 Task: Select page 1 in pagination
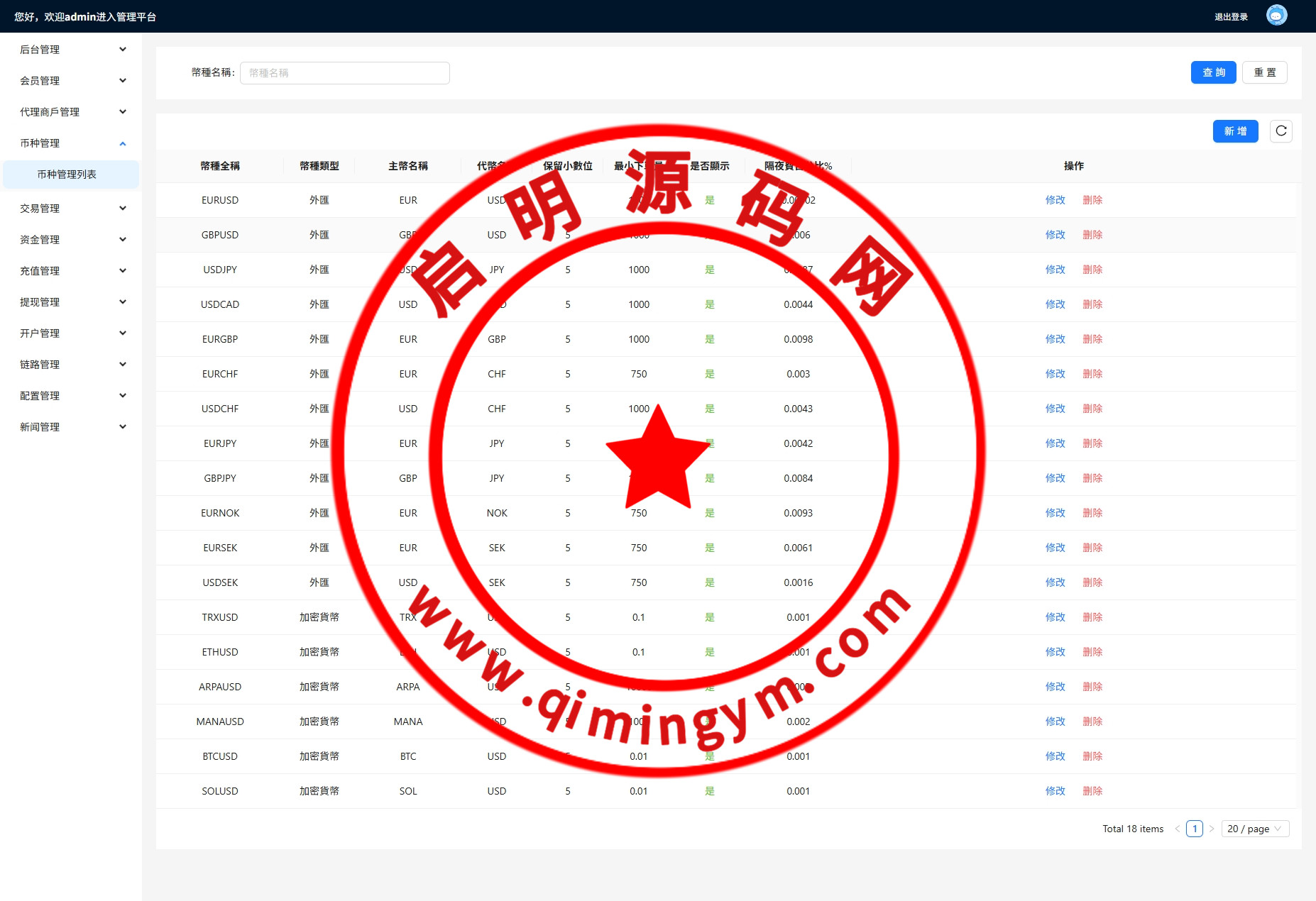tap(1195, 829)
